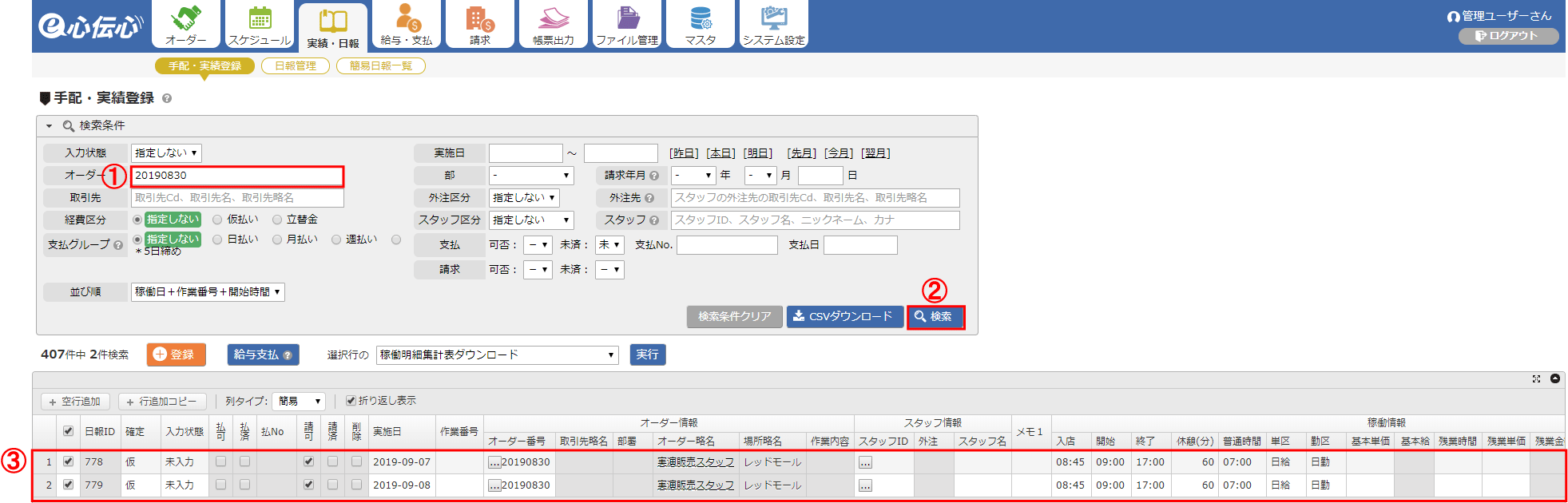The width and height of the screenshot is (1568, 503).
Task: Click the [本日] date shortcut link
Action: click(x=720, y=153)
